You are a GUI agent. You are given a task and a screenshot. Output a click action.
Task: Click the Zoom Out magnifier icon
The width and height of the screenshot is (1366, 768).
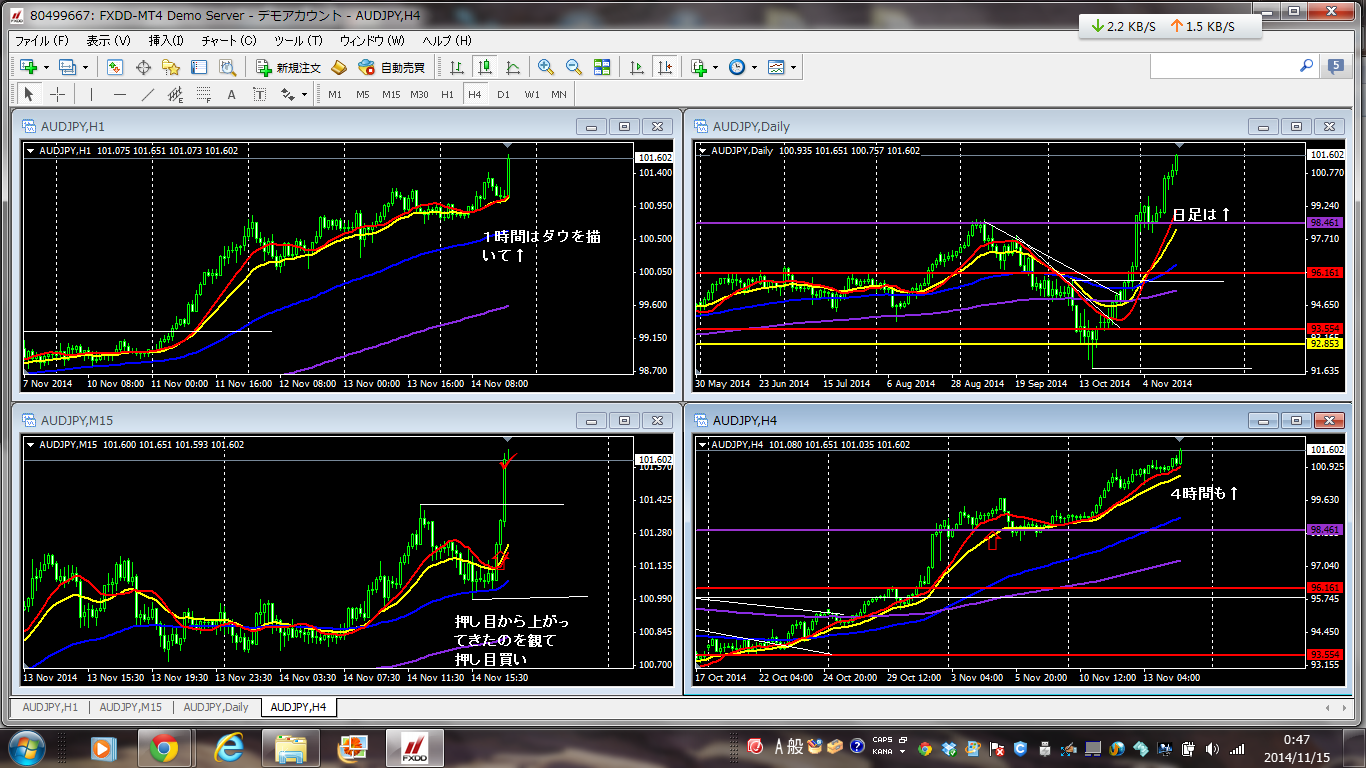(574, 67)
